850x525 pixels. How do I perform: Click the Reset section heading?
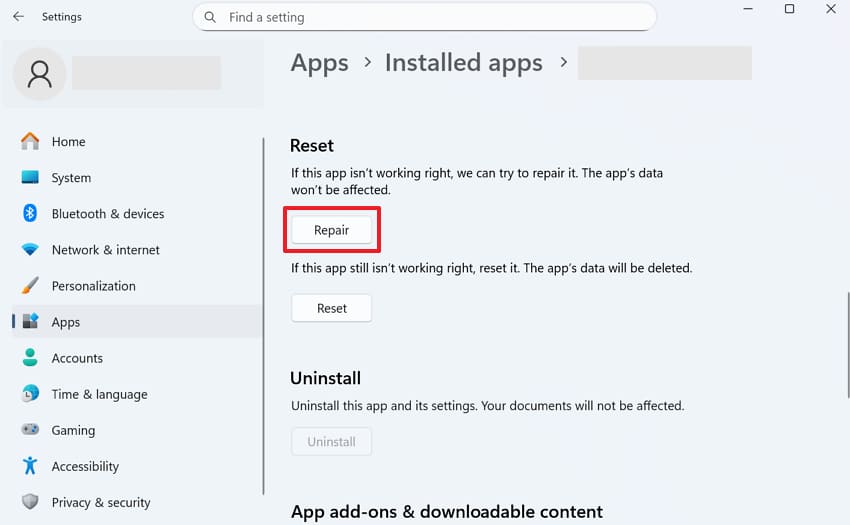click(312, 145)
